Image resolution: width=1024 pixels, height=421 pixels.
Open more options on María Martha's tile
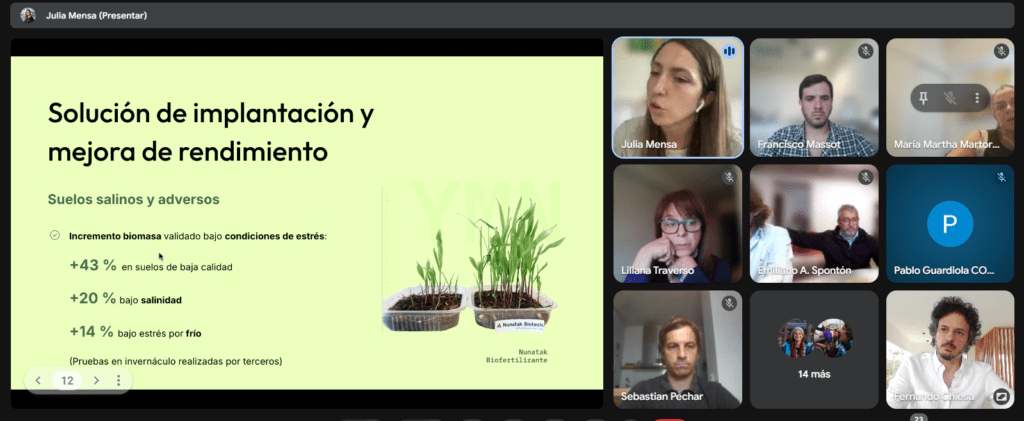pos(976,97)
